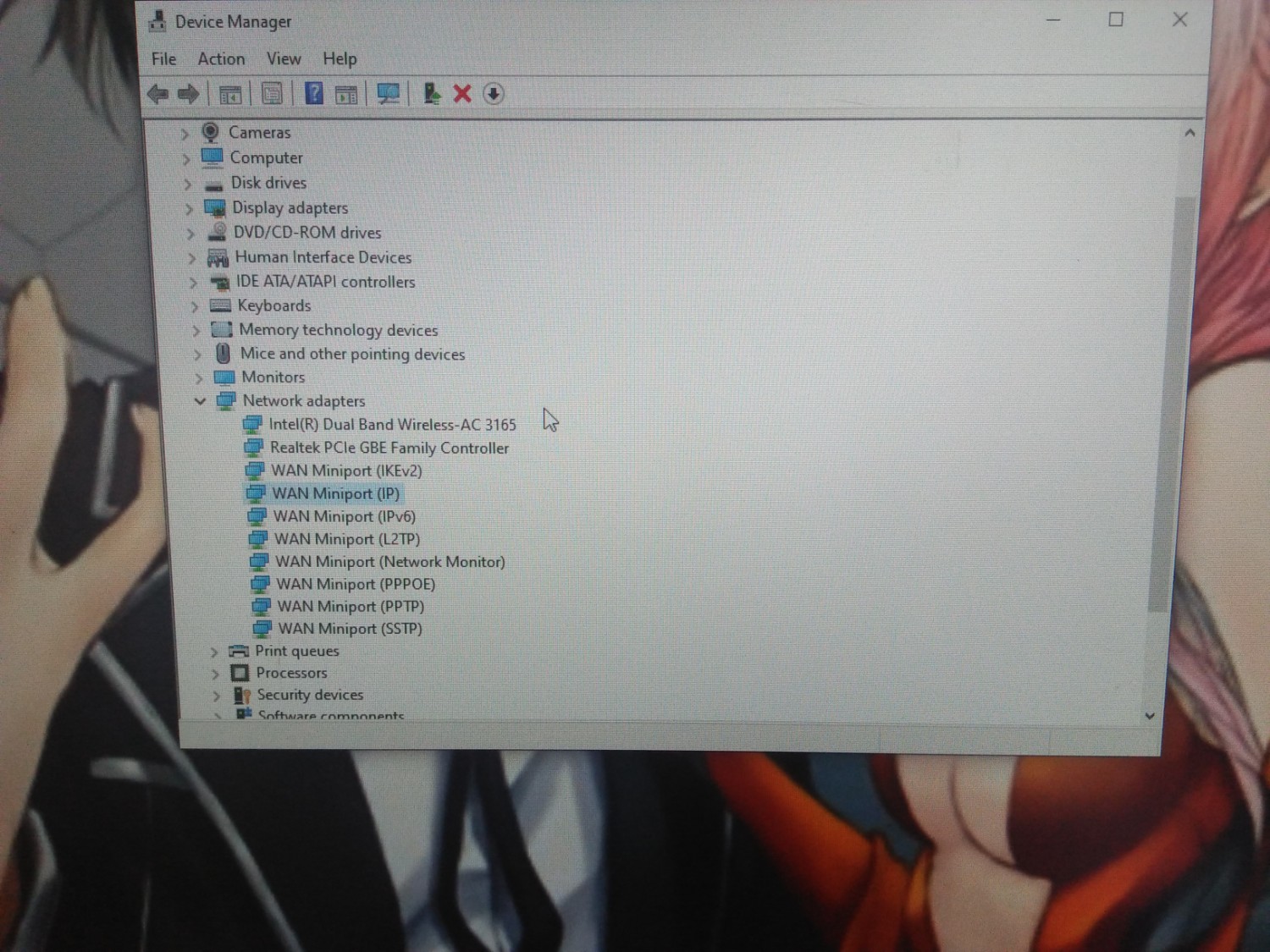Click the Security devices icon
This screenshot has height=952, width=1270.
click(242, 695)
